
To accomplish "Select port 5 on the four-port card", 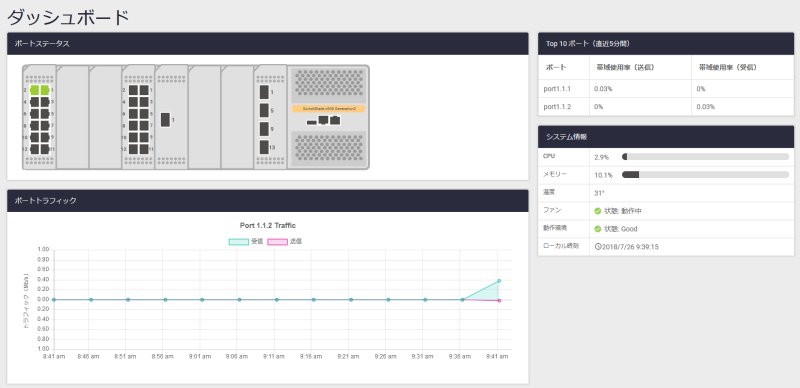I will point(264,110).
